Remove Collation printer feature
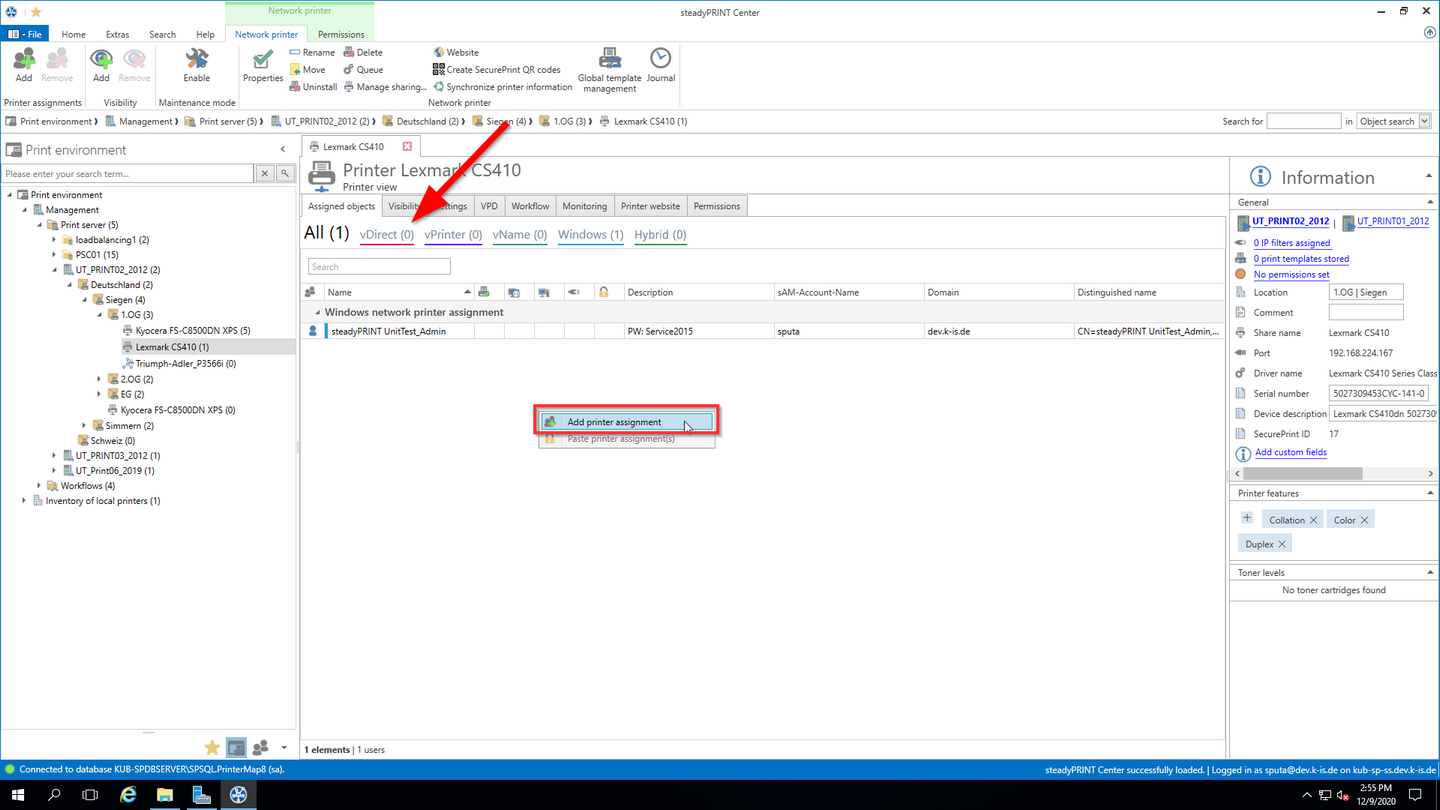This screenshot has width=1440, height=810. click(x=1314, y=520)
